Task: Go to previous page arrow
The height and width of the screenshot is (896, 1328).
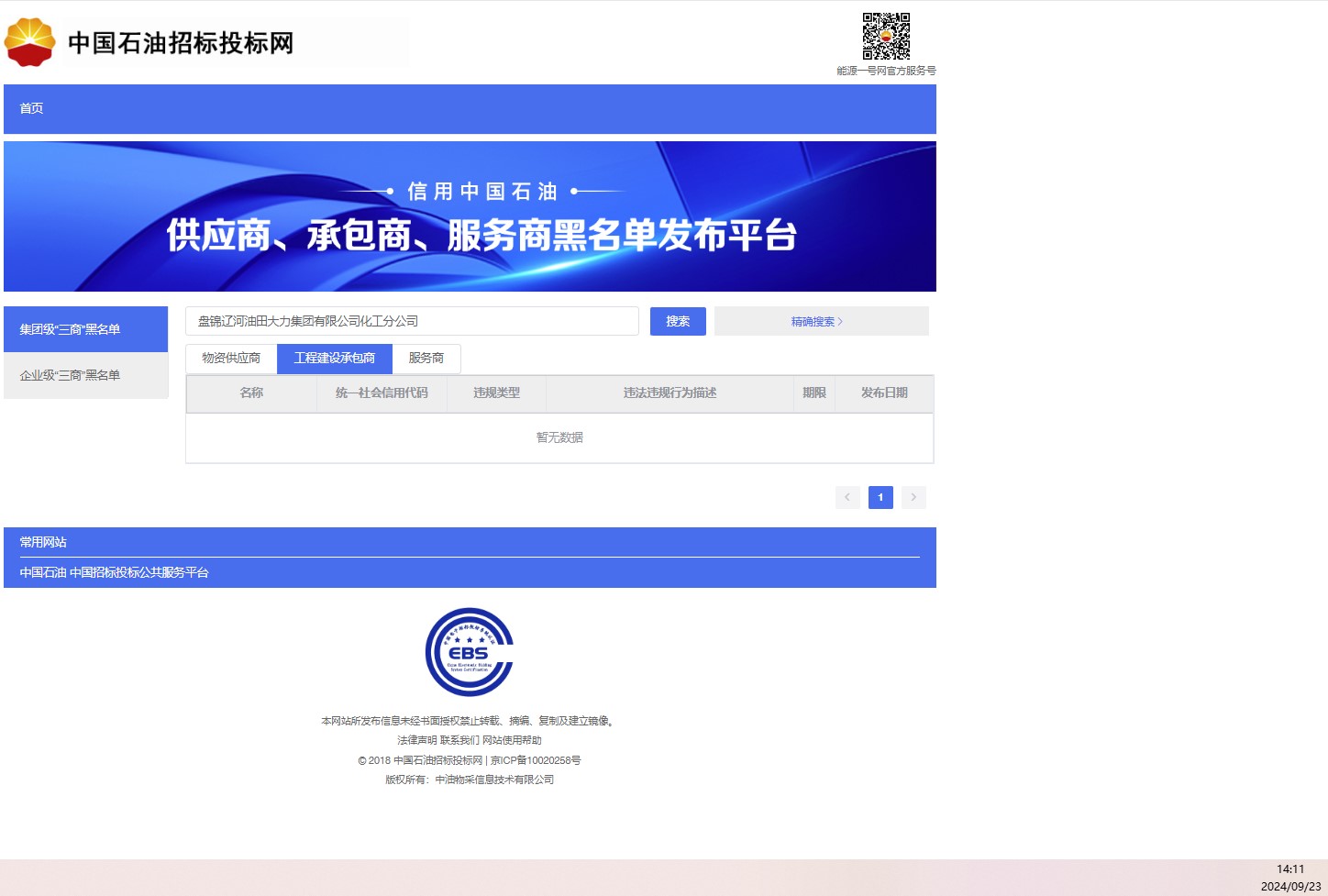Action: 847,497
